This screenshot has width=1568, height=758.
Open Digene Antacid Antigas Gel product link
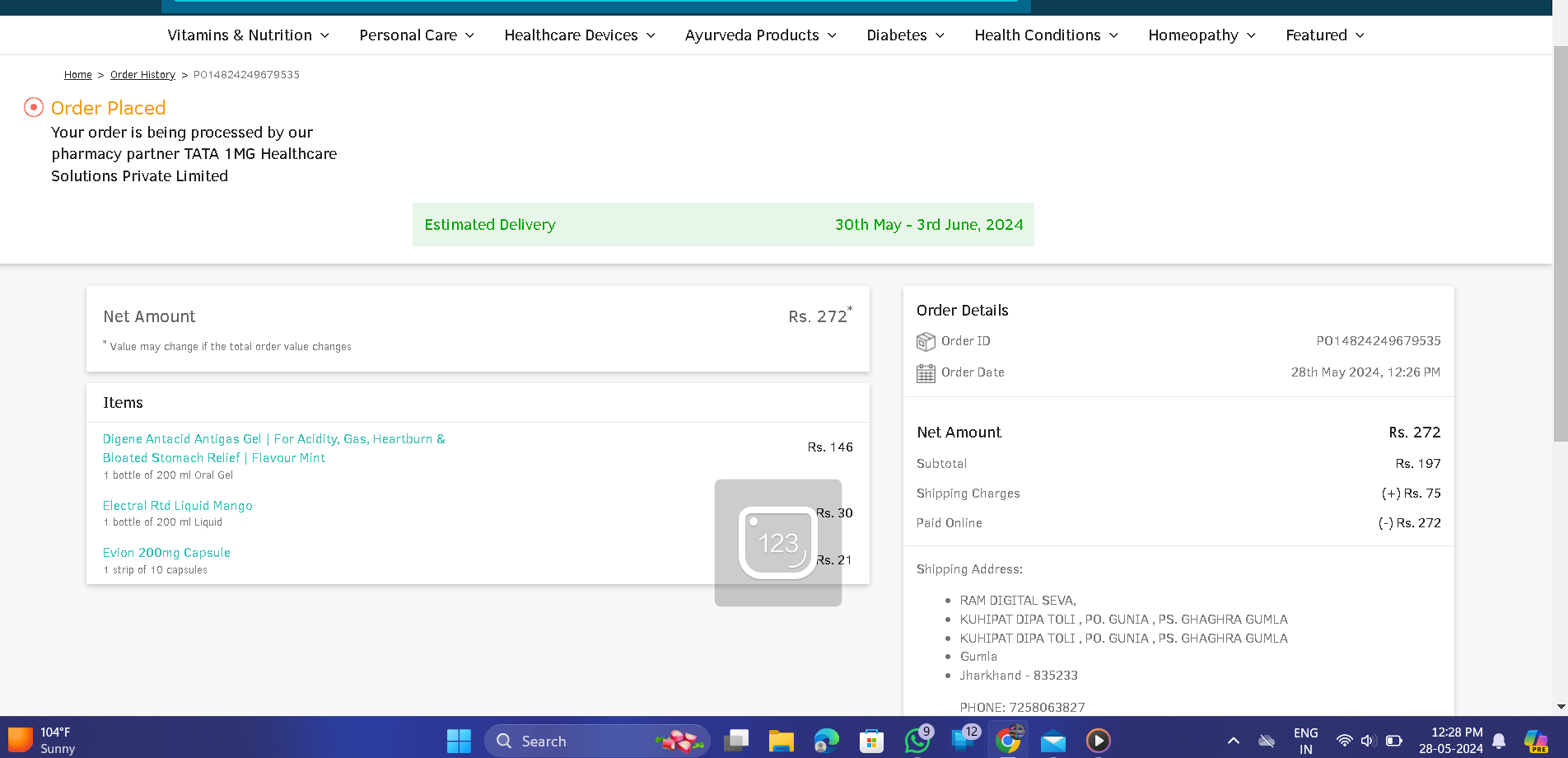pyautogui.click(x=273, y=448)
